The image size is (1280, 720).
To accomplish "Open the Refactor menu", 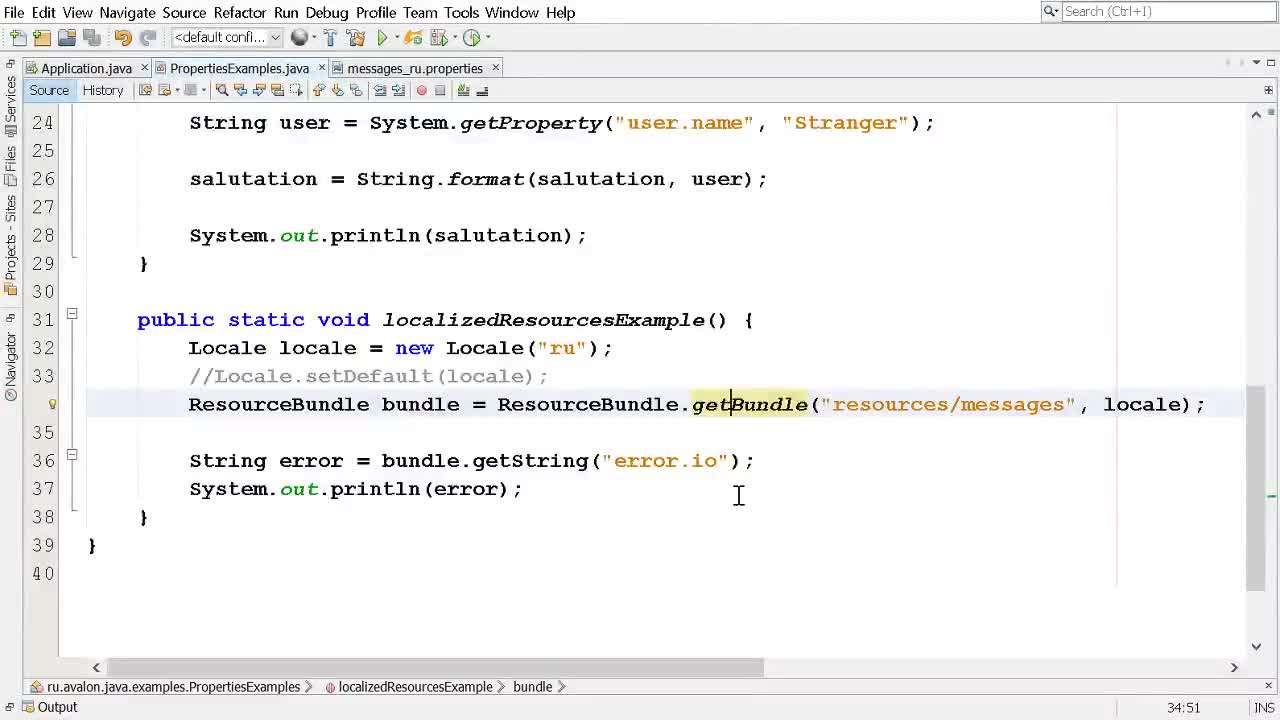I will pyautogui.click(x=240, y=12).
